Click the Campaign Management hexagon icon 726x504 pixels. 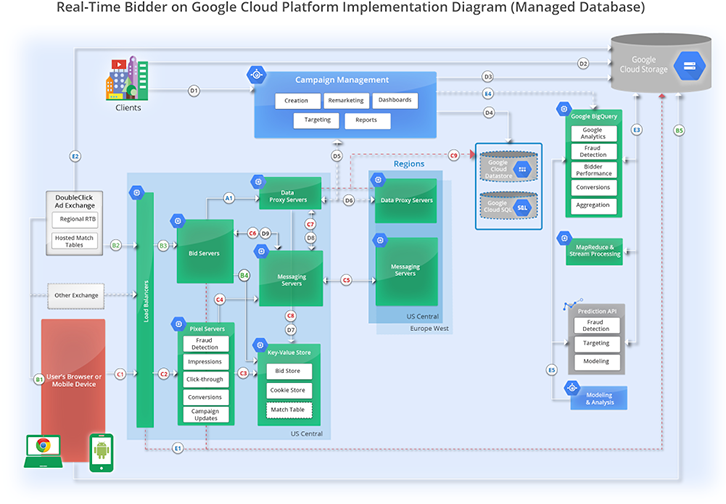pyautogui.click(x=257, y=74)
